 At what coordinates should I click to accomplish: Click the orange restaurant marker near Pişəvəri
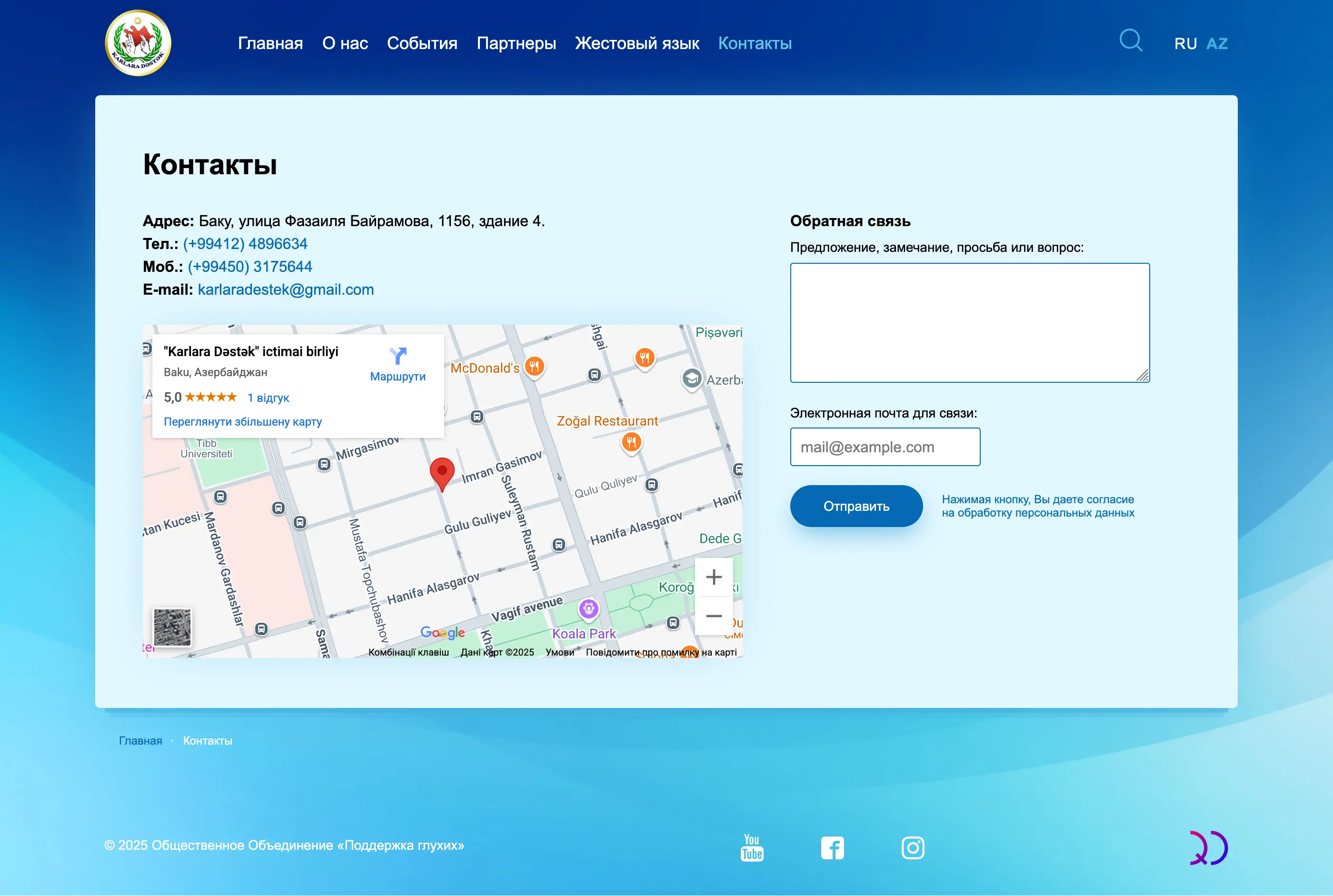click(645, 358)
